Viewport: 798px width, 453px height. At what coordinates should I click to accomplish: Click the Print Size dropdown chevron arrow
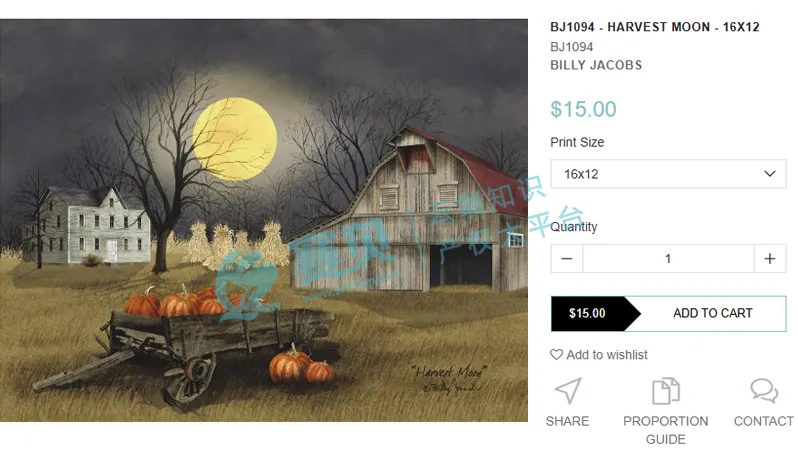[769, 174]
